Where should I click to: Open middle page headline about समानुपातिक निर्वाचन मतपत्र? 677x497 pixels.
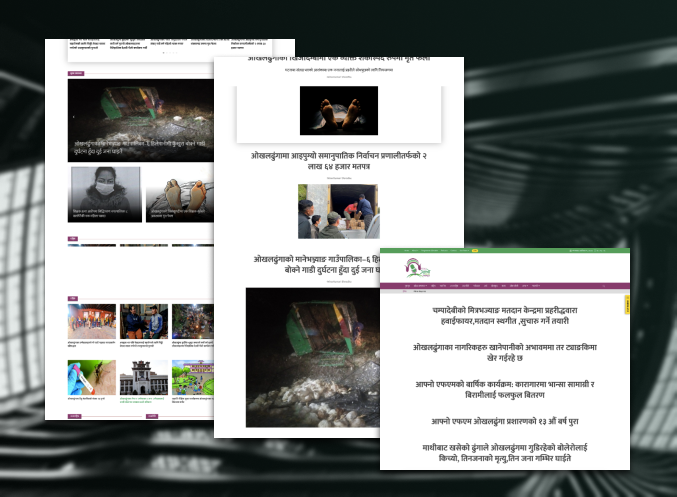pos(338,161)
